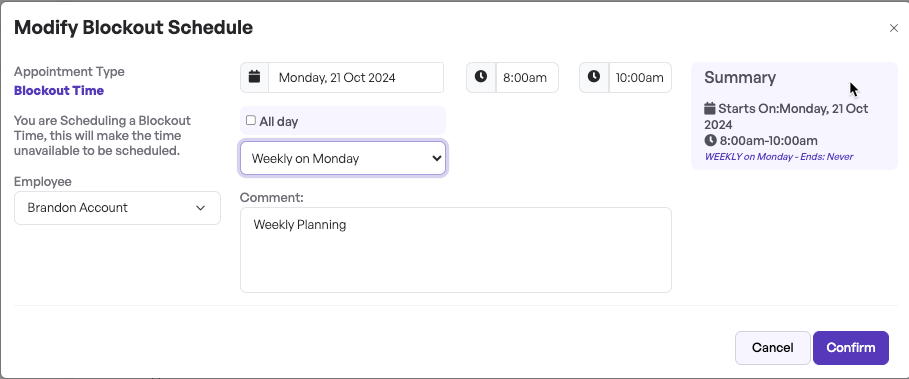Click the All day label text
The width and height of the screenshot is (909, 379).
point(278,122)
